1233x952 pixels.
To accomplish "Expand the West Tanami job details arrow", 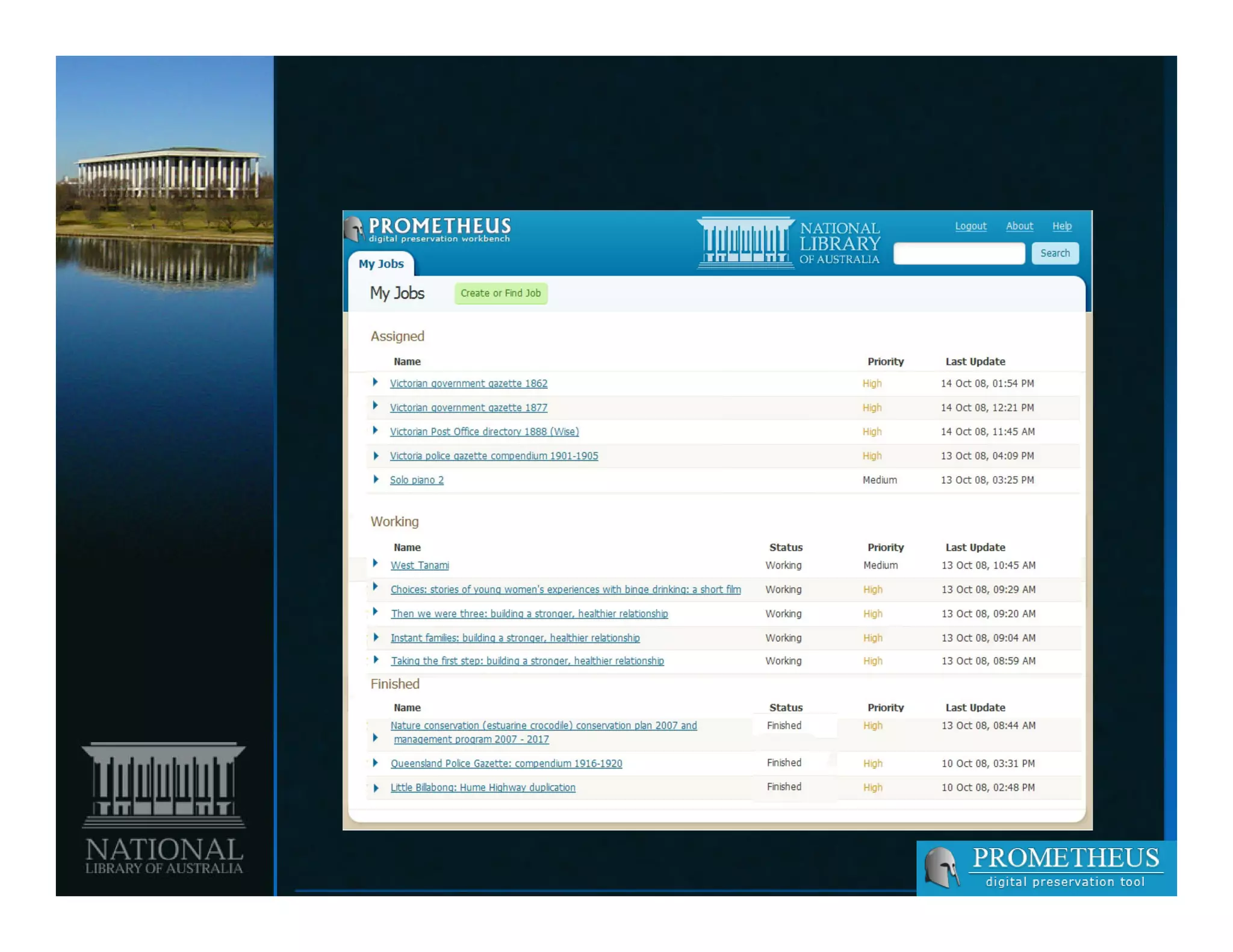I will [x=375, y=563].
